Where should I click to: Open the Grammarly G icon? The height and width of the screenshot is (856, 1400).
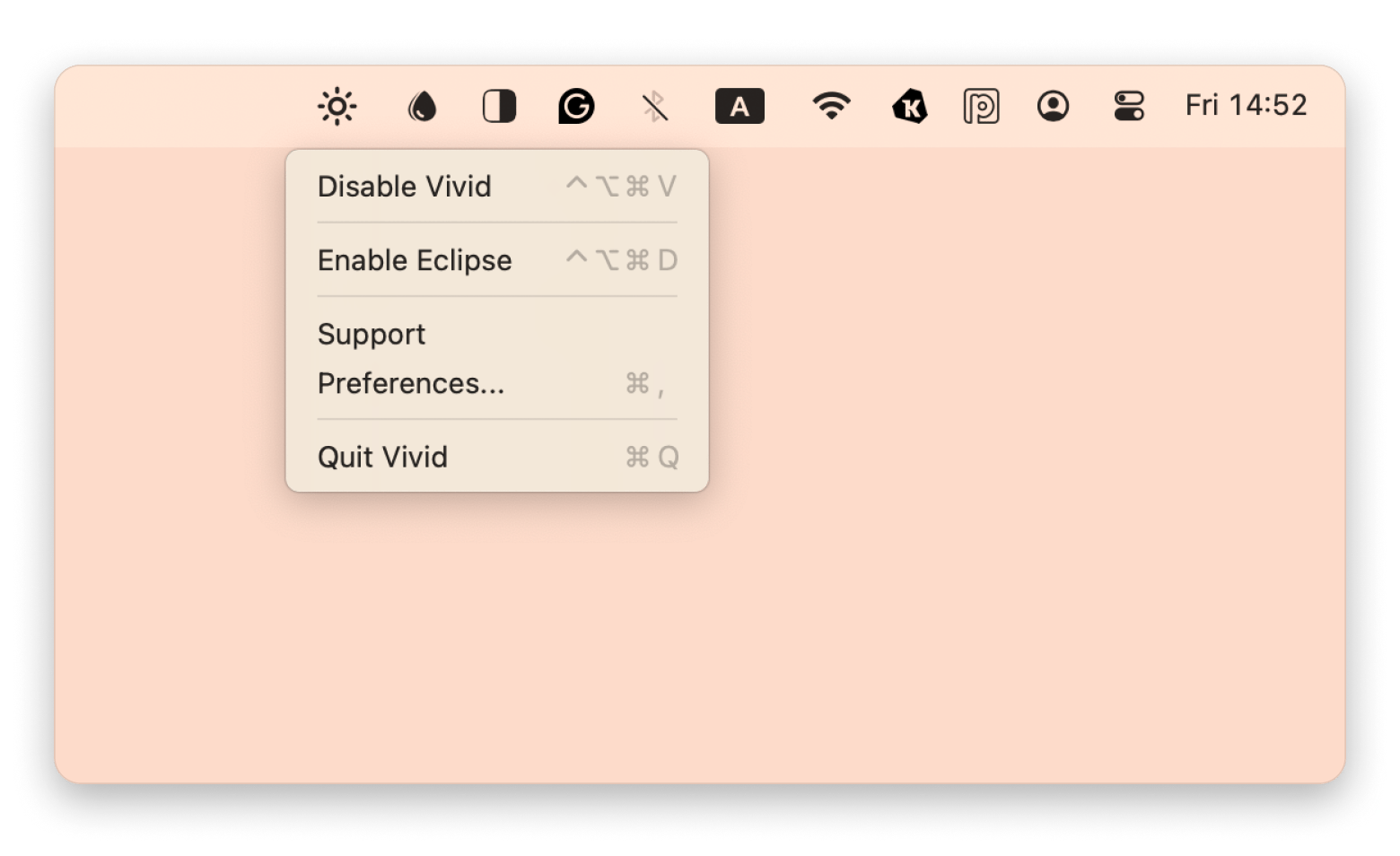(x=576, y=107)
